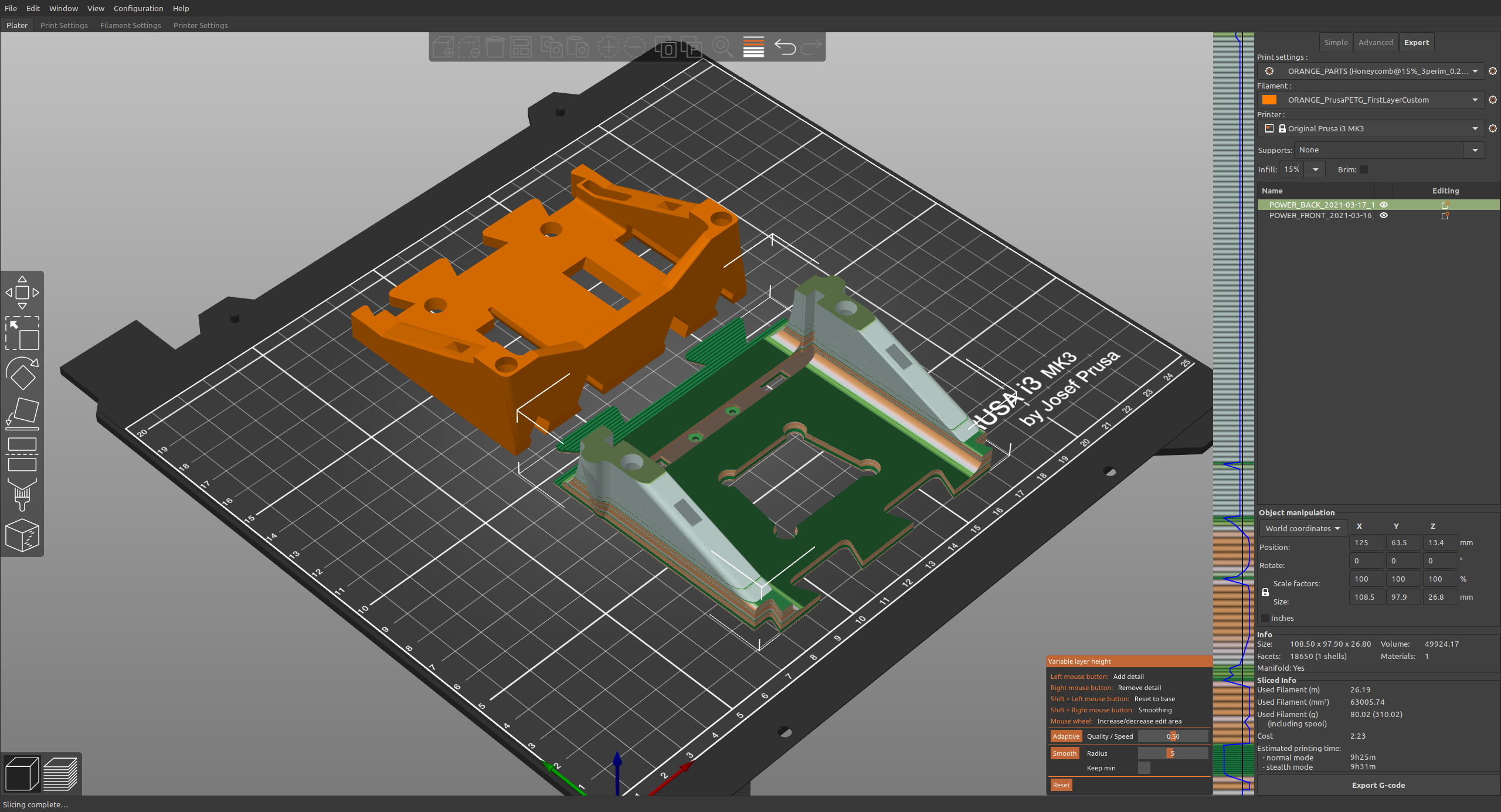Click the Delete object toolbar icon

(469, 47)
